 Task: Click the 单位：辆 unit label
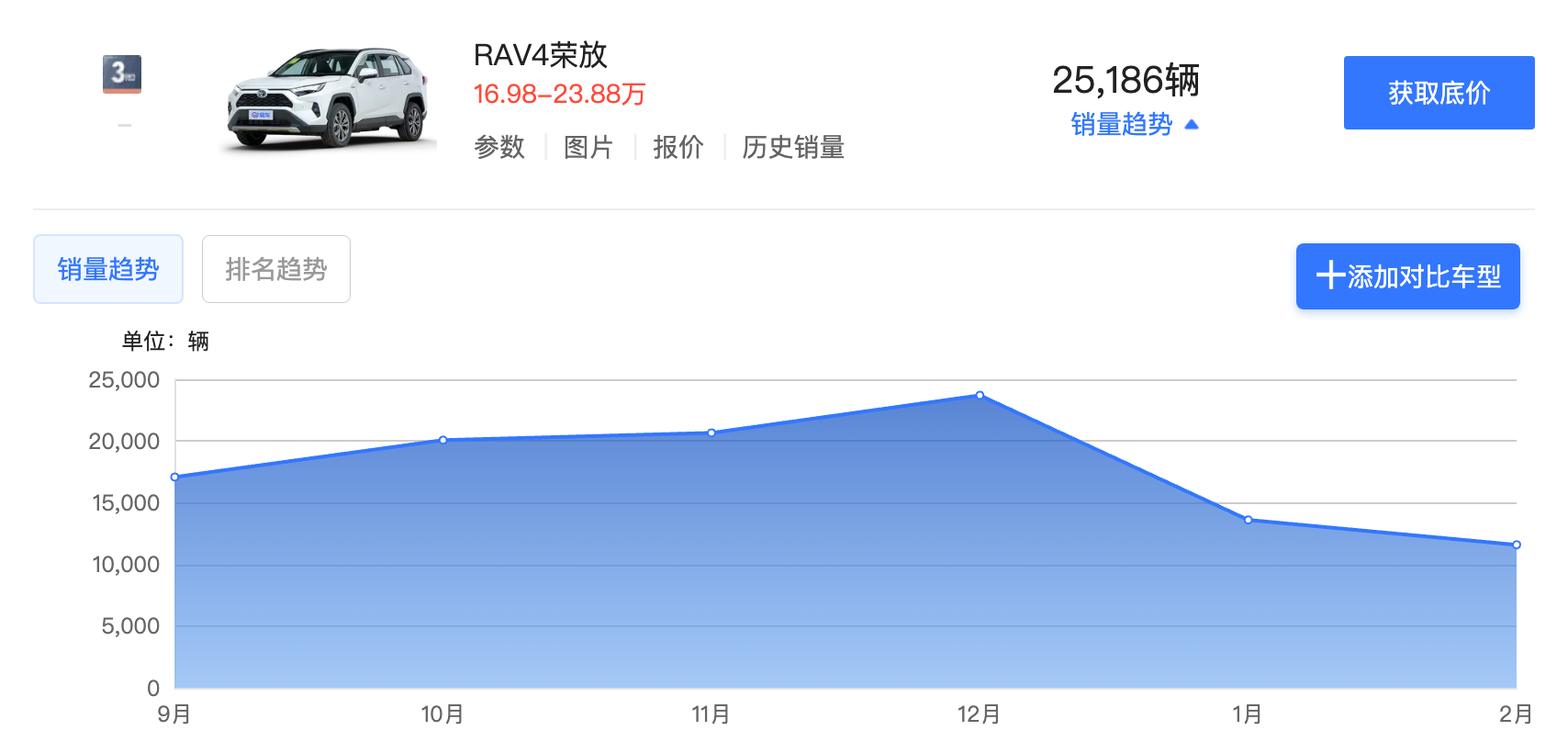(x=166, y=342)
